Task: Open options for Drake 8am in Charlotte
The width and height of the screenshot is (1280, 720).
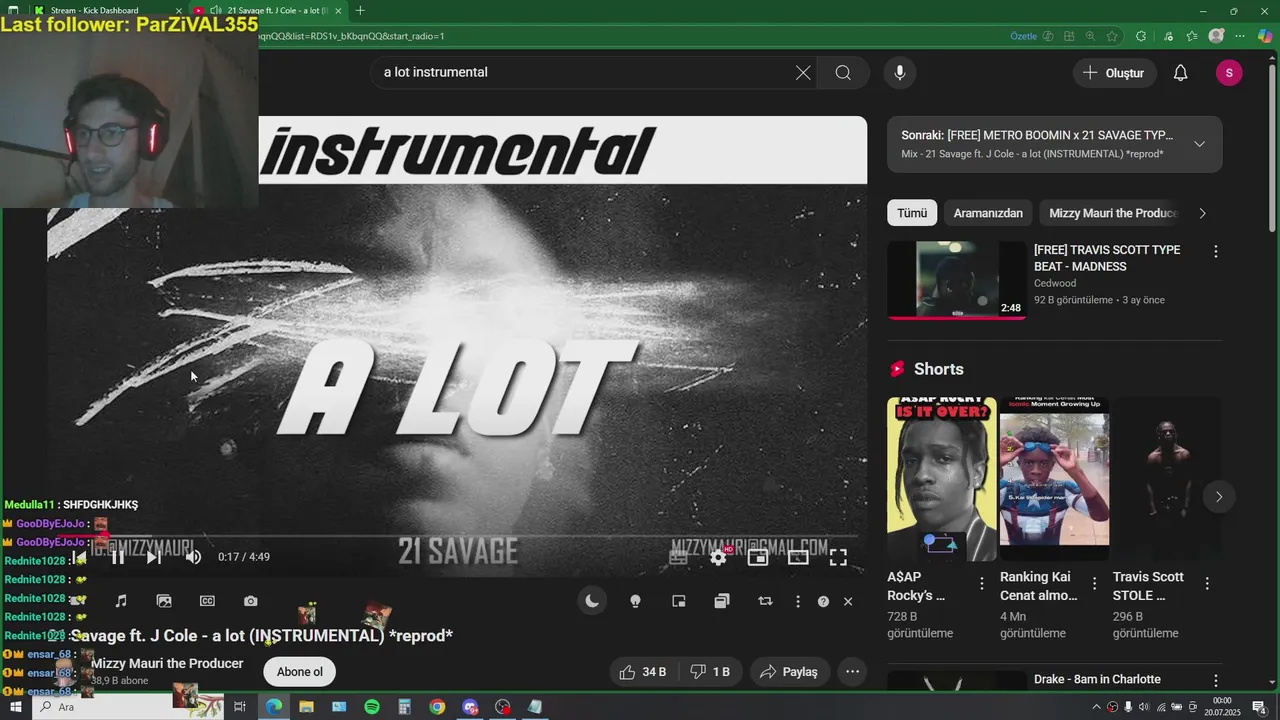Action: coord(1216,681)
